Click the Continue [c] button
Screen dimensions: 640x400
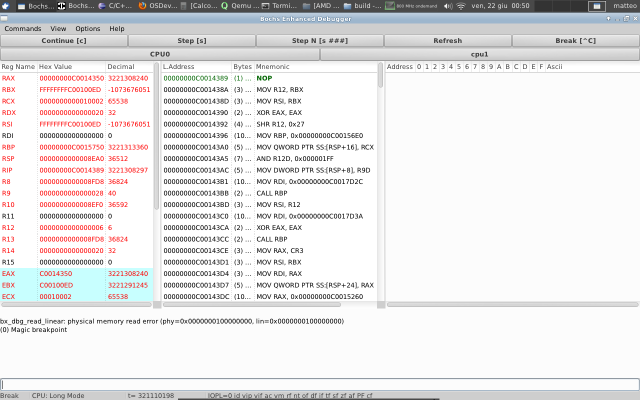pos(64,41)
